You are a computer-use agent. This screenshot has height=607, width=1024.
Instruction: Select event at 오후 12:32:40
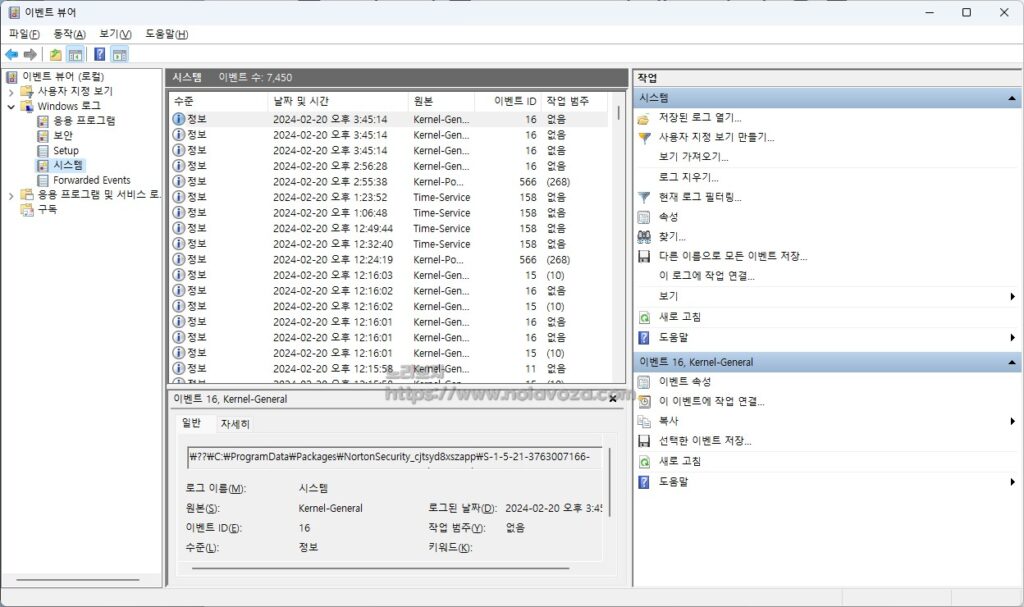tap(390, 244)
